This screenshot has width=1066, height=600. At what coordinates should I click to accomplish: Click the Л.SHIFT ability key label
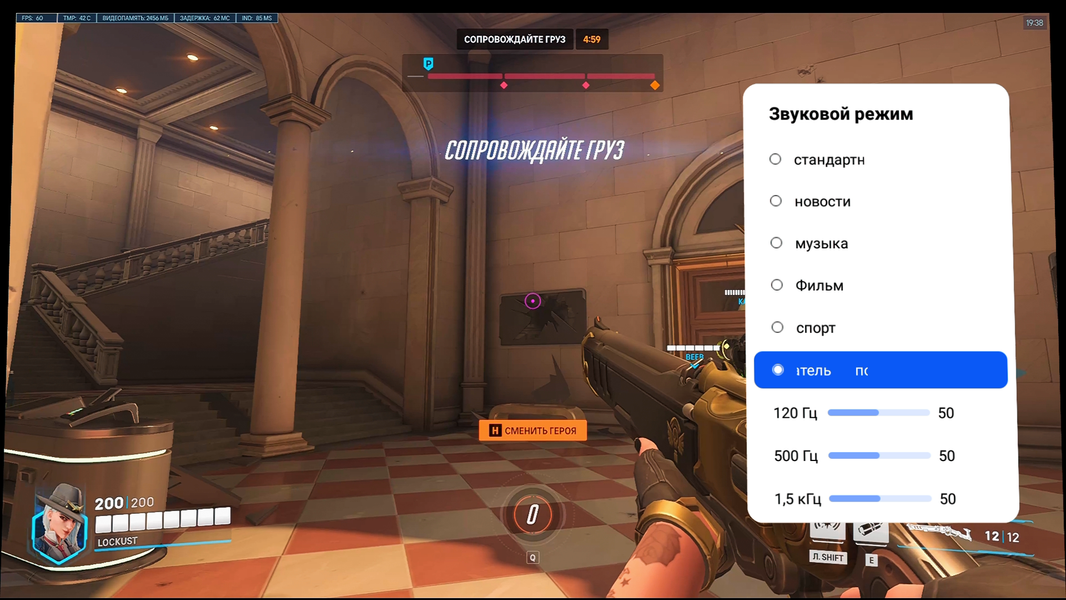[x=828, y=557]
